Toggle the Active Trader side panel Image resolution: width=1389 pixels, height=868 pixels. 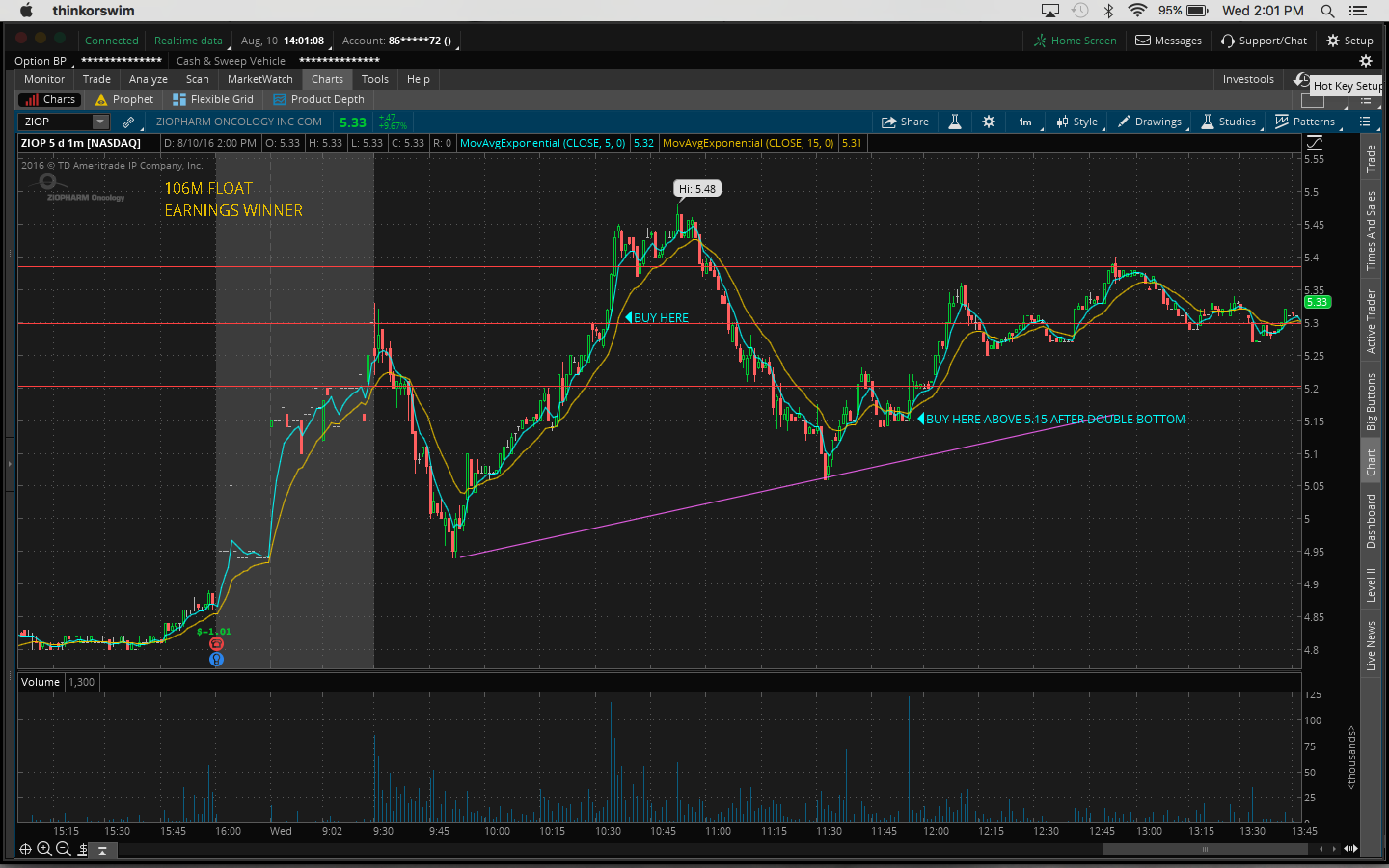(x=1371, y=321)
